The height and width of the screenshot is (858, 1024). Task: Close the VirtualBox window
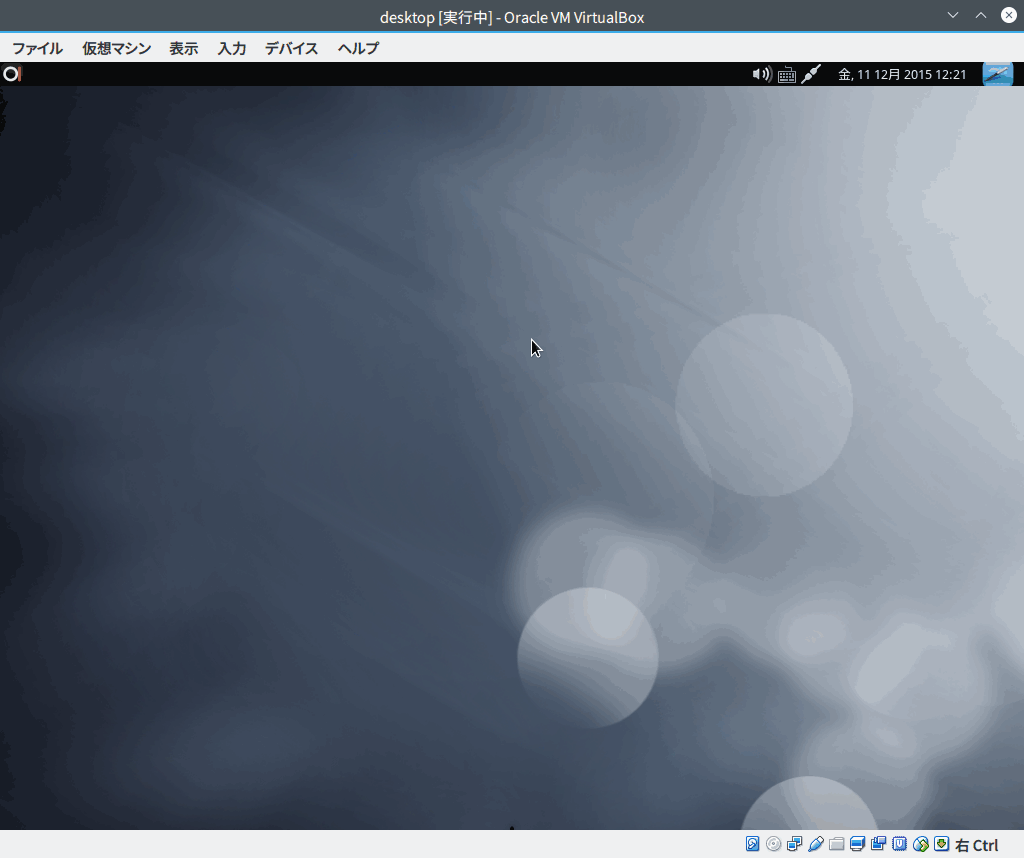pyautogui.click(x=1008, y=15)
